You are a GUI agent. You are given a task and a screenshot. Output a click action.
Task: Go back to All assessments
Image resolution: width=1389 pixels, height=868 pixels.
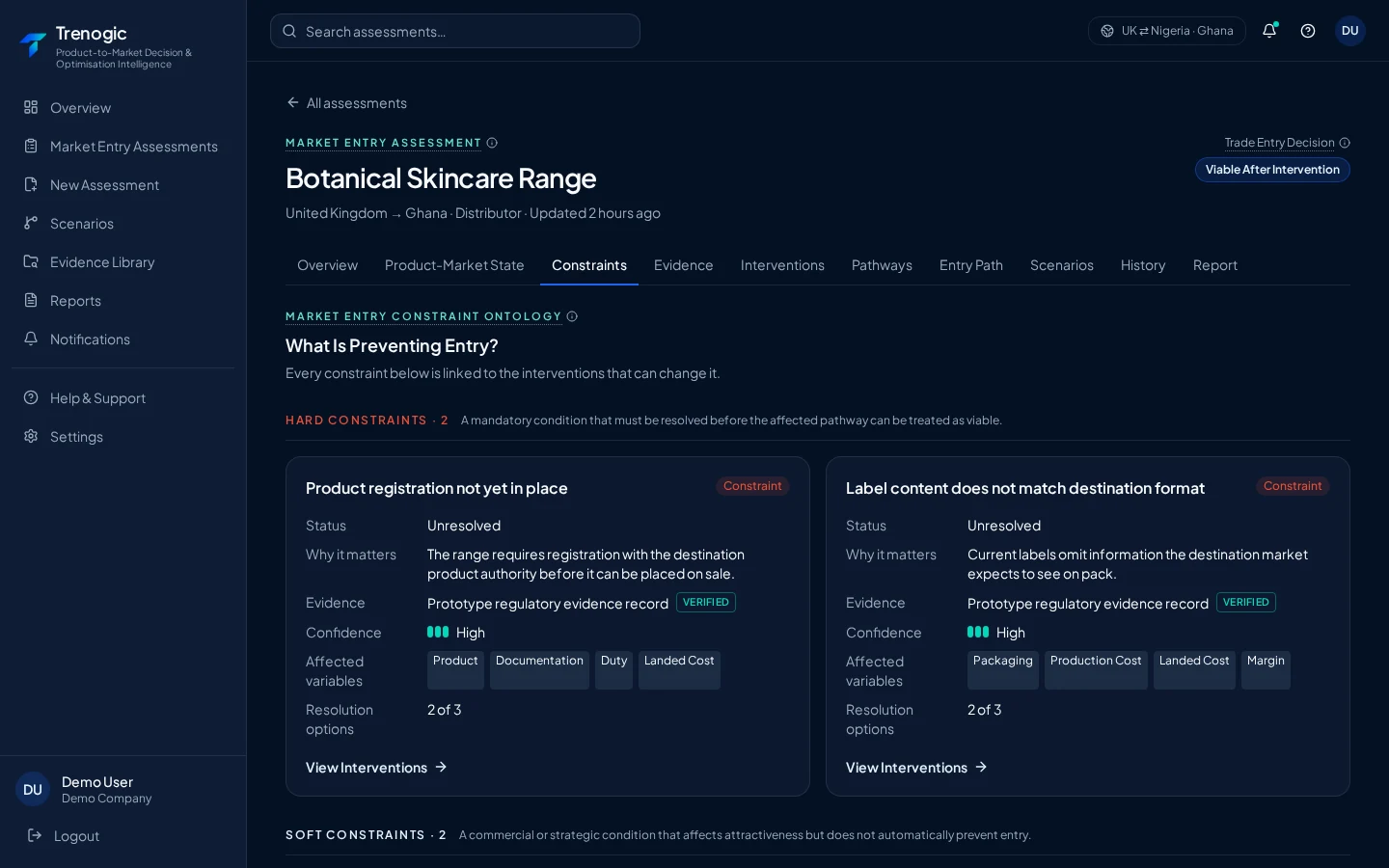click(x=346, y=103)
